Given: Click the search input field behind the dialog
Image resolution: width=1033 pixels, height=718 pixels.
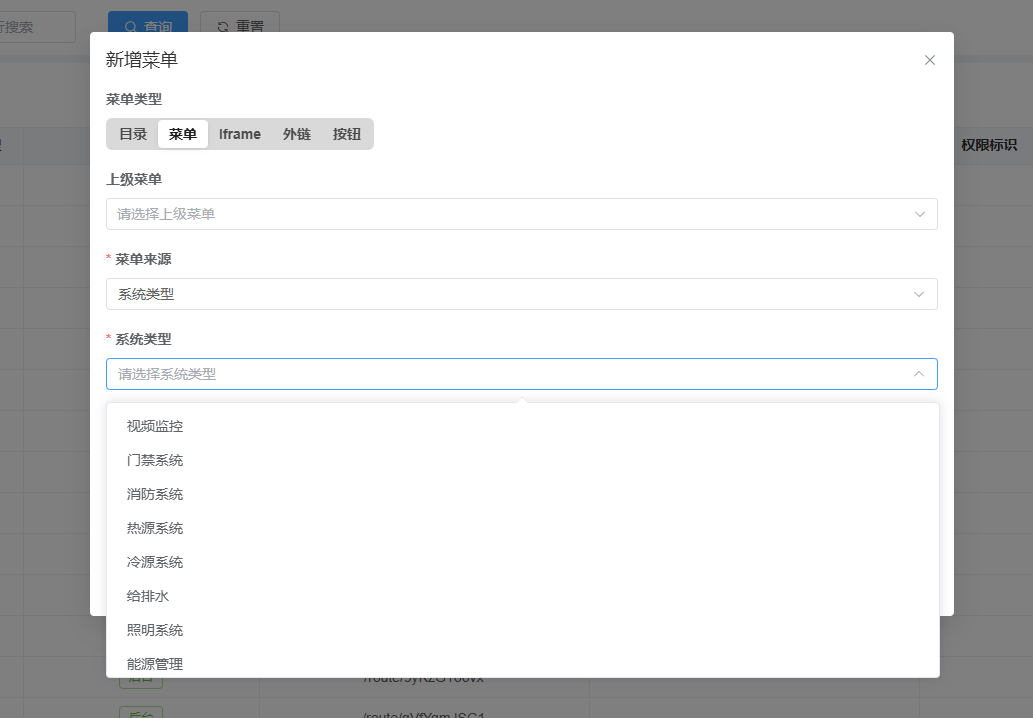Looking at the screenshot, I should [x=36, y=27].
